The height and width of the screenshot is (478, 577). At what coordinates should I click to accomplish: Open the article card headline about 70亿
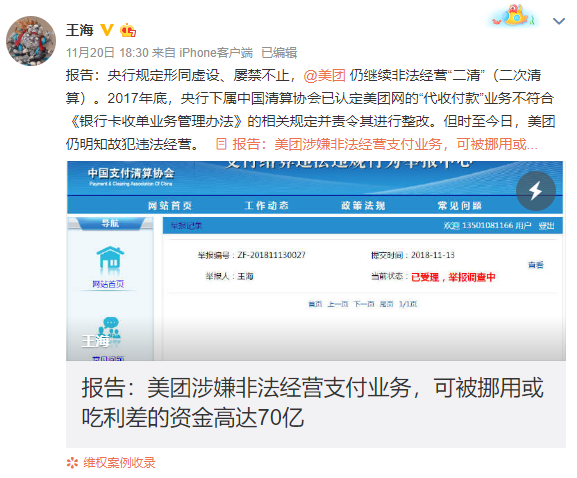click(312, 402)
